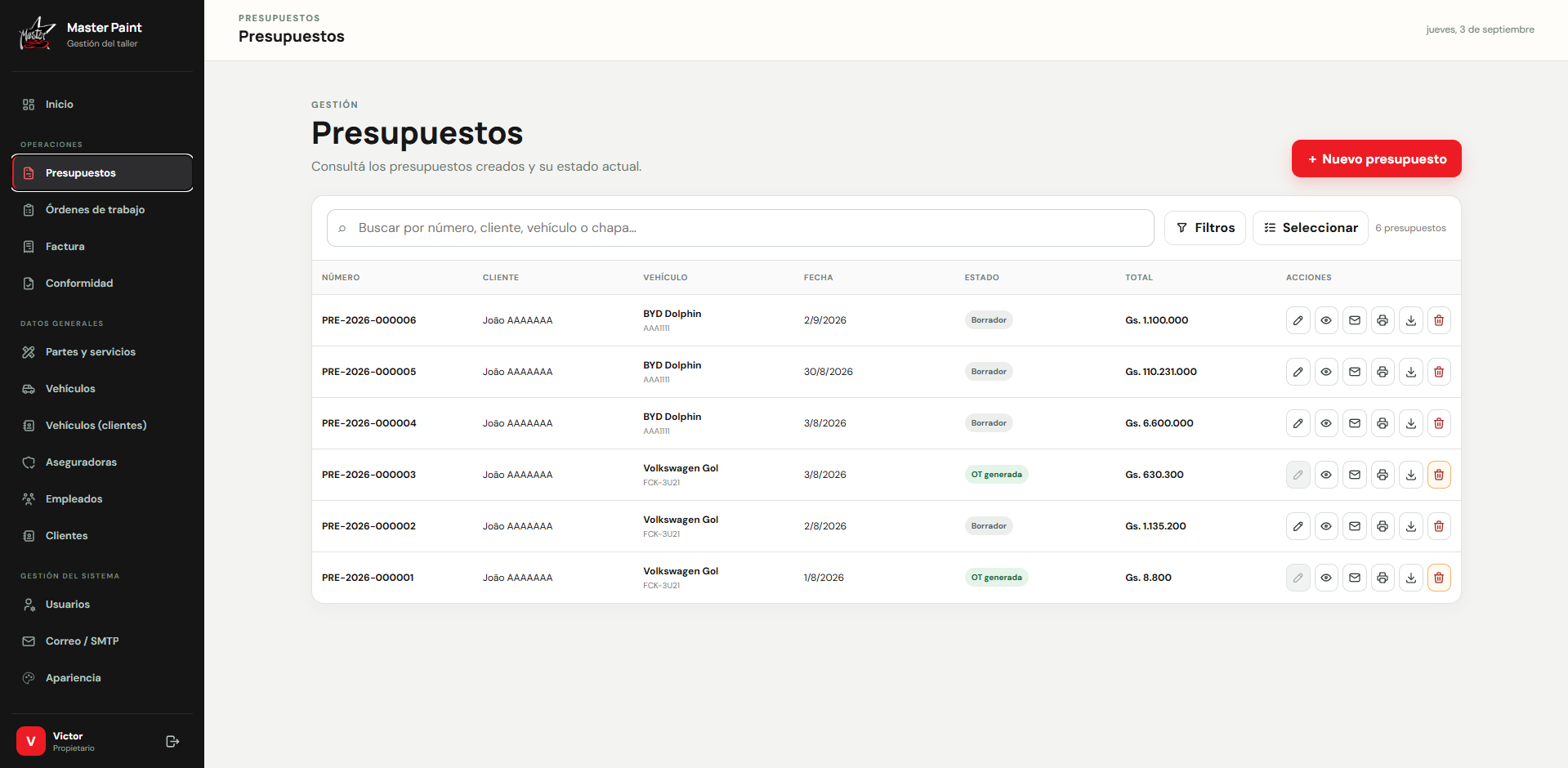Open the Filtros button
The width and height of the screenshot is (1568, 768).
(1205, 228)
